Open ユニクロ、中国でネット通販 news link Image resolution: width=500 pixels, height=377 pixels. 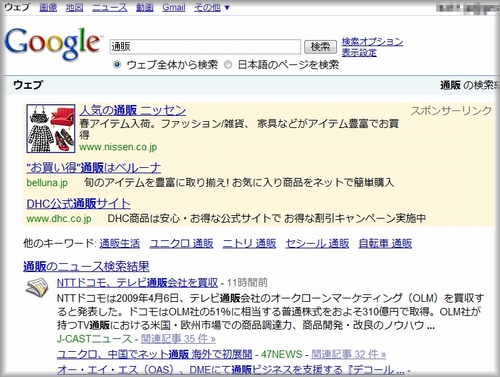pos(155,354)
